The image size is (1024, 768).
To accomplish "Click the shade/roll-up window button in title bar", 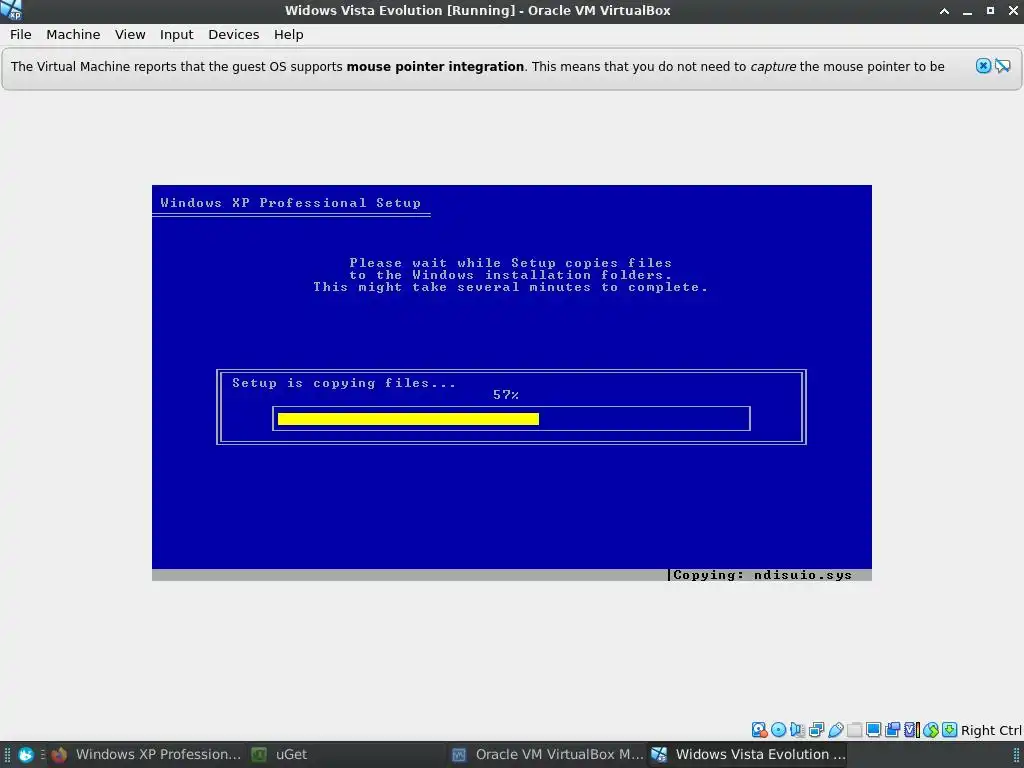I will point(944,10).
